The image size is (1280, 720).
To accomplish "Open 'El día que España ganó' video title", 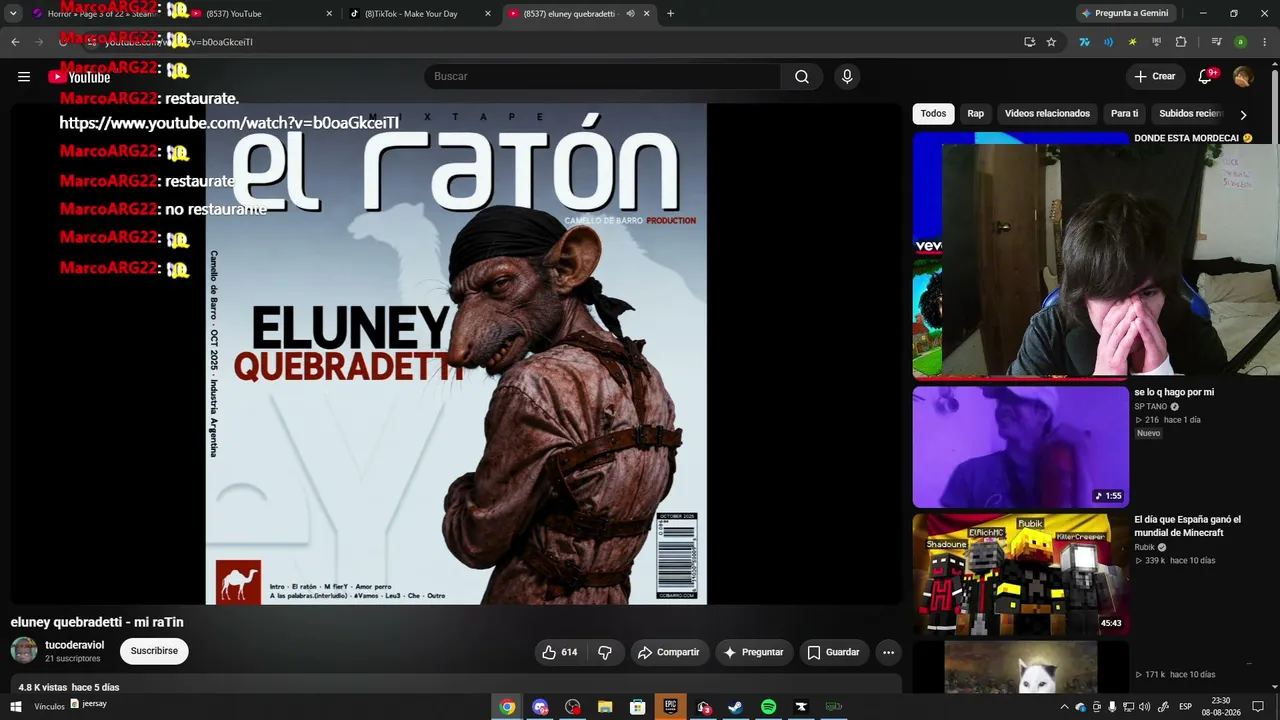I will (x=1187, y=526).
